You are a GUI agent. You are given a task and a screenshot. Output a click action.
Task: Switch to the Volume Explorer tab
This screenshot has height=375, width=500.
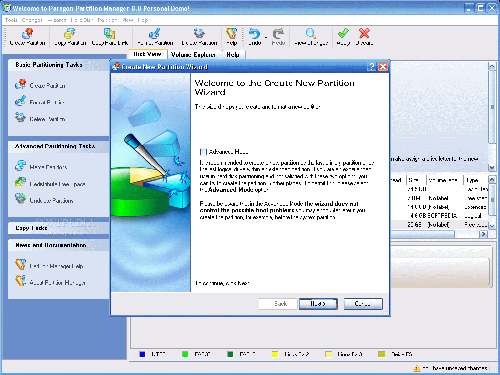193,55
